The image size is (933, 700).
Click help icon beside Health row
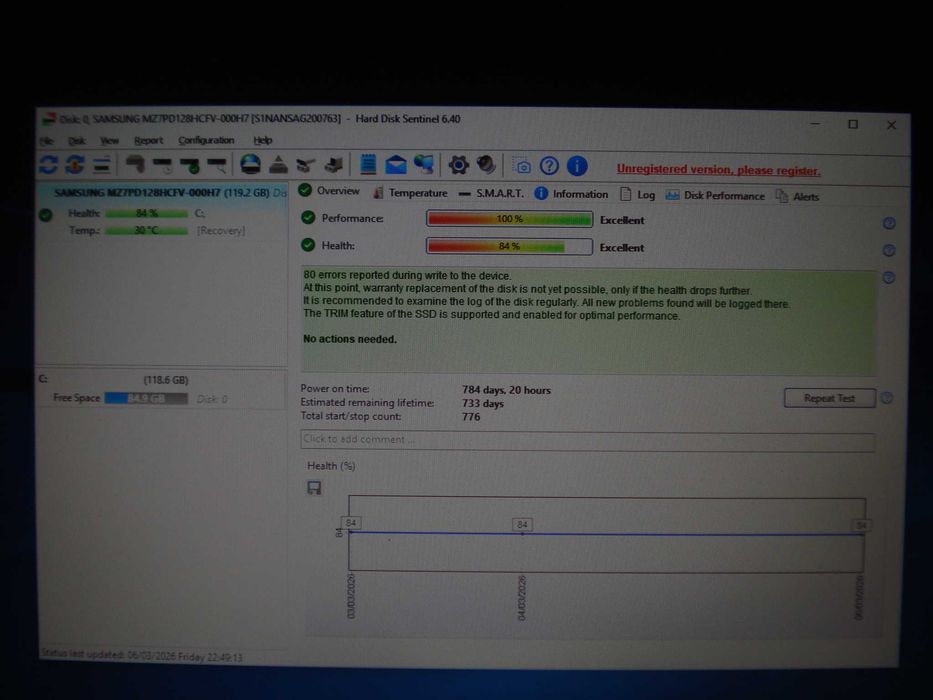click(889, 251)
